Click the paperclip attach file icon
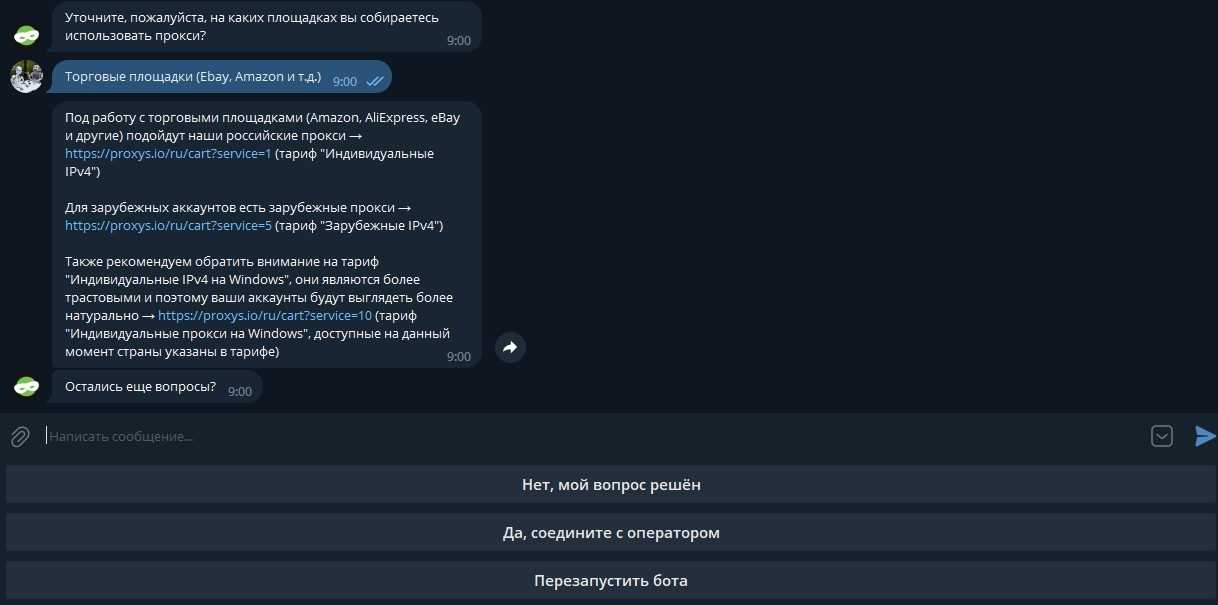This screenshot has width=1218, height=605. pyautogui.click(x=20, y=437)
